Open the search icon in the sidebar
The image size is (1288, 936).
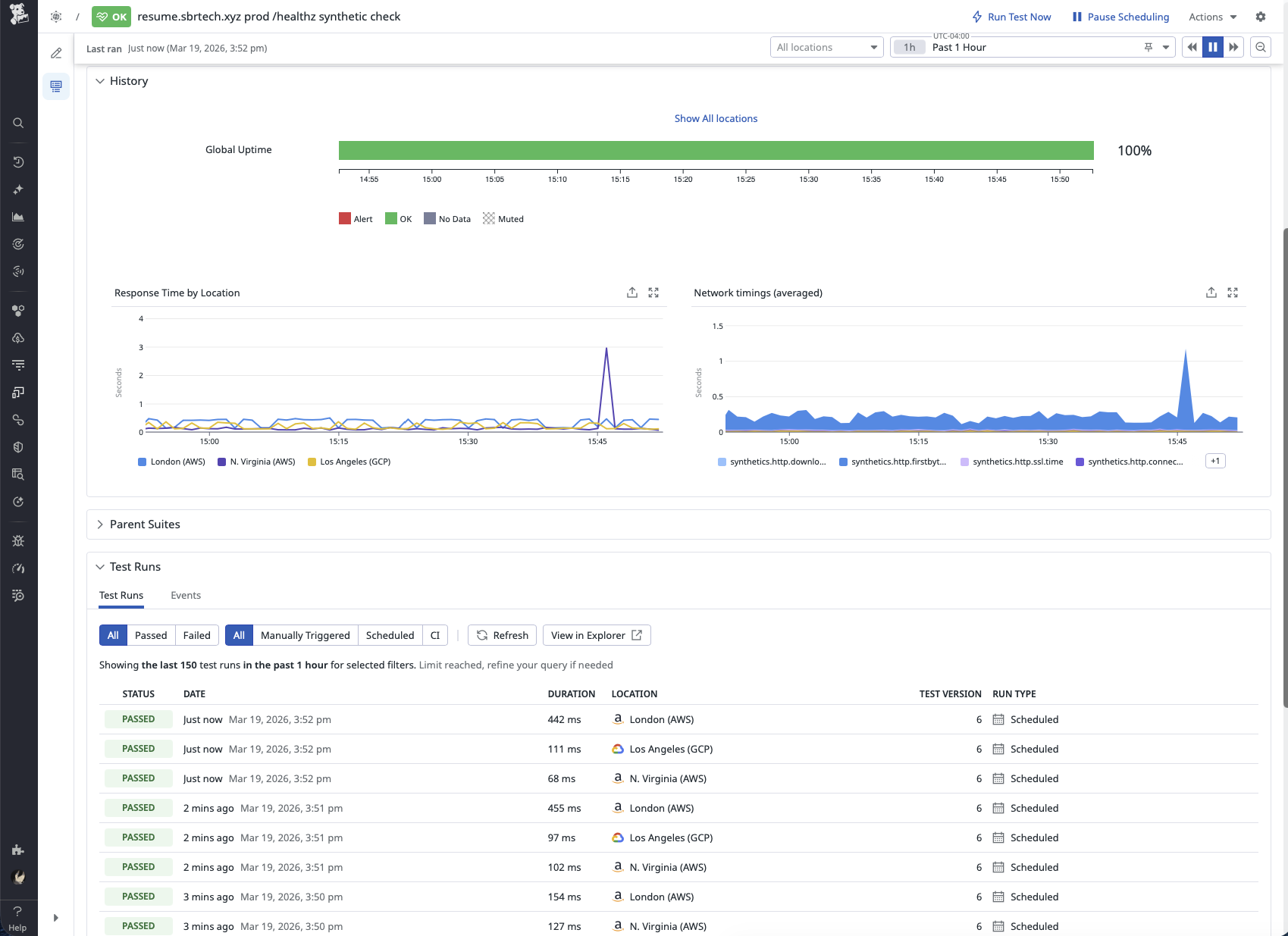point(18,123)
